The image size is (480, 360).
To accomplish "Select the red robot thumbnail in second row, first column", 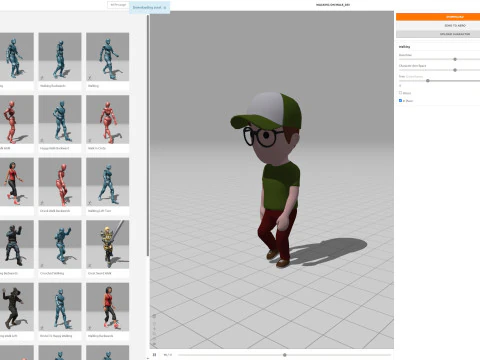I will pos(17,119).
